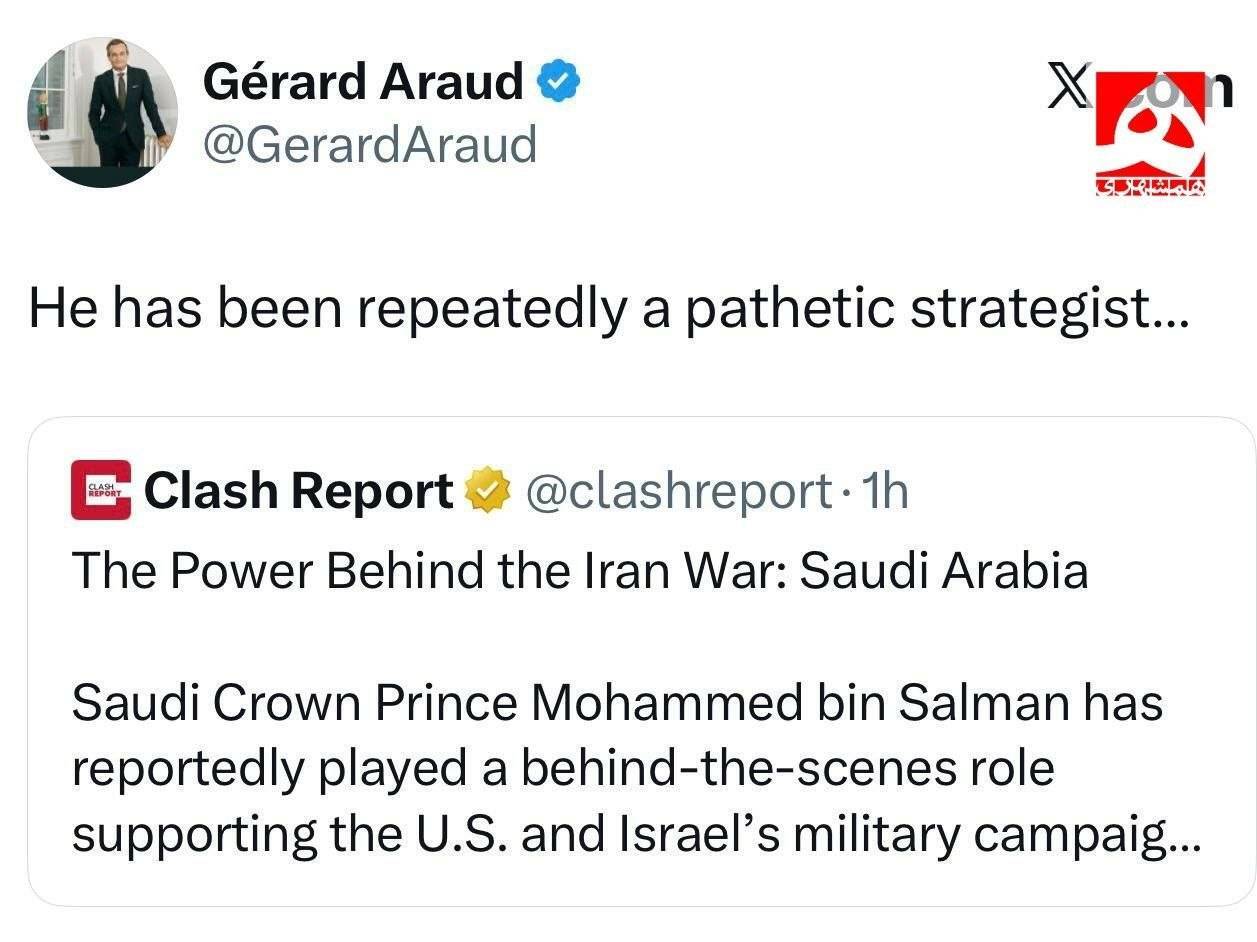Open the @GerardAraud handle

370,146
